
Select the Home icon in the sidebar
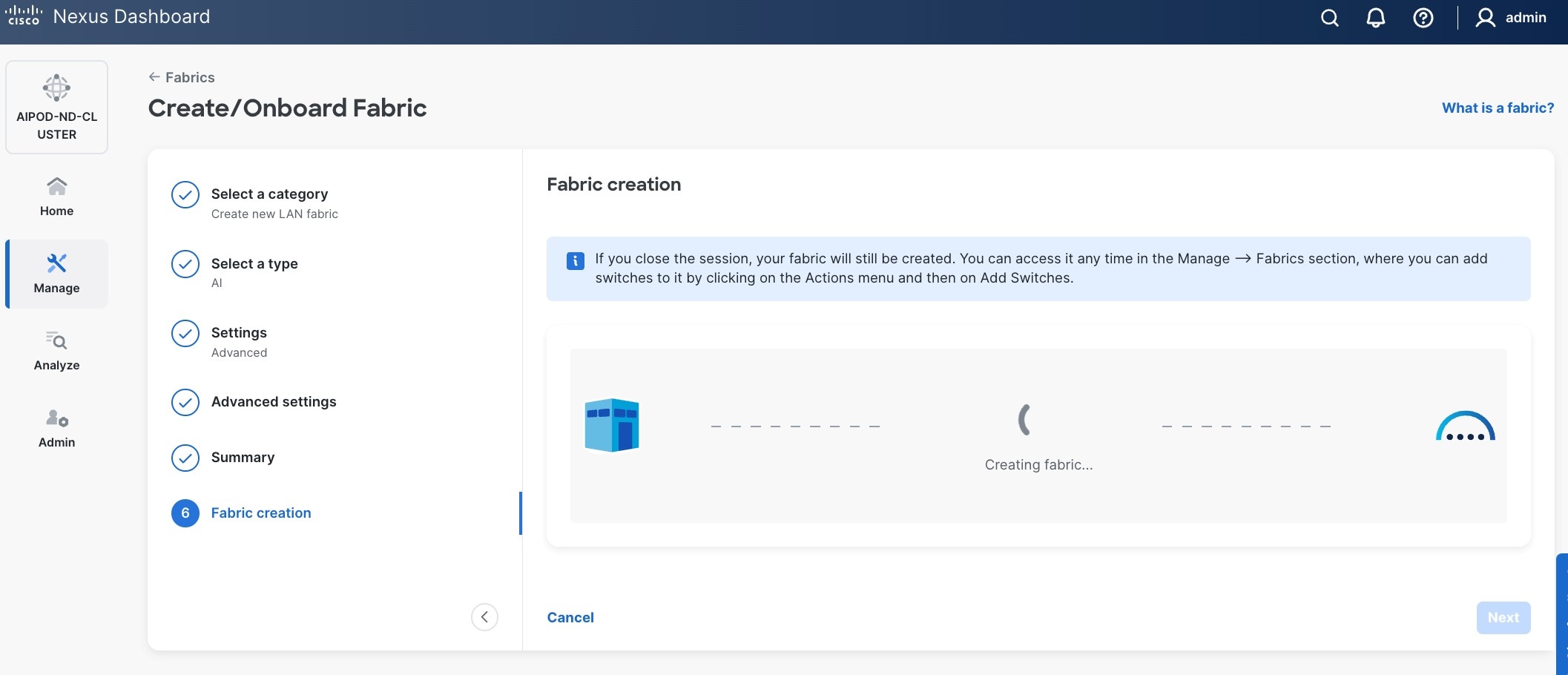(56, 187)
